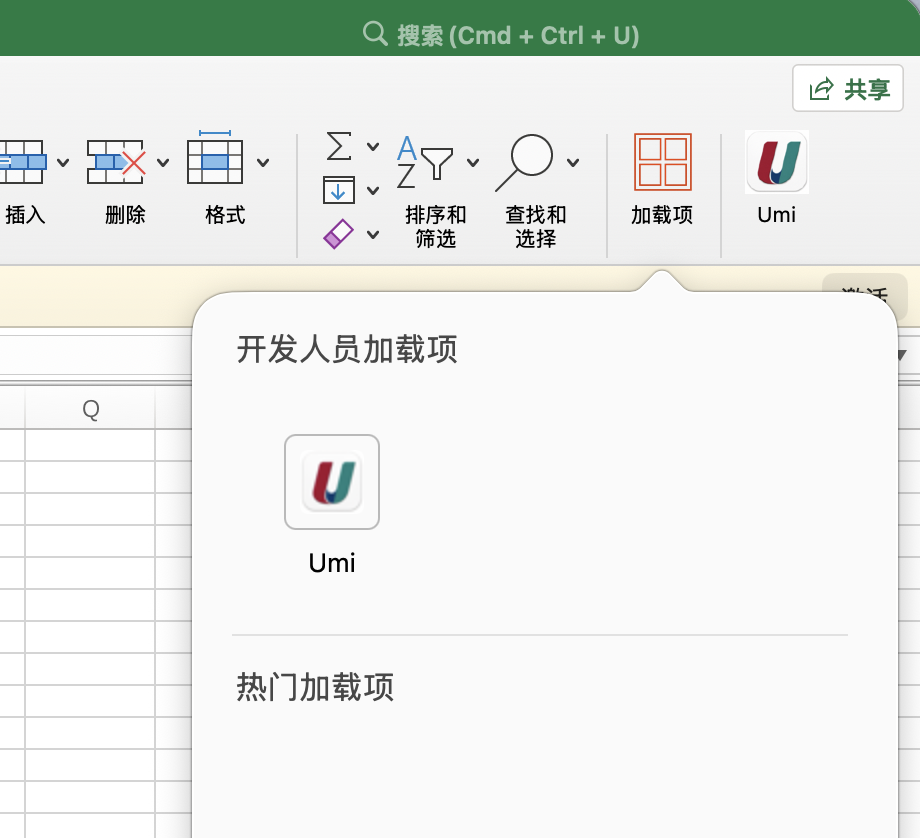Open the Fill dropdown arrow
Viewport: 920px width, 838px height.
pyautogui.click(x=373, y=190)
